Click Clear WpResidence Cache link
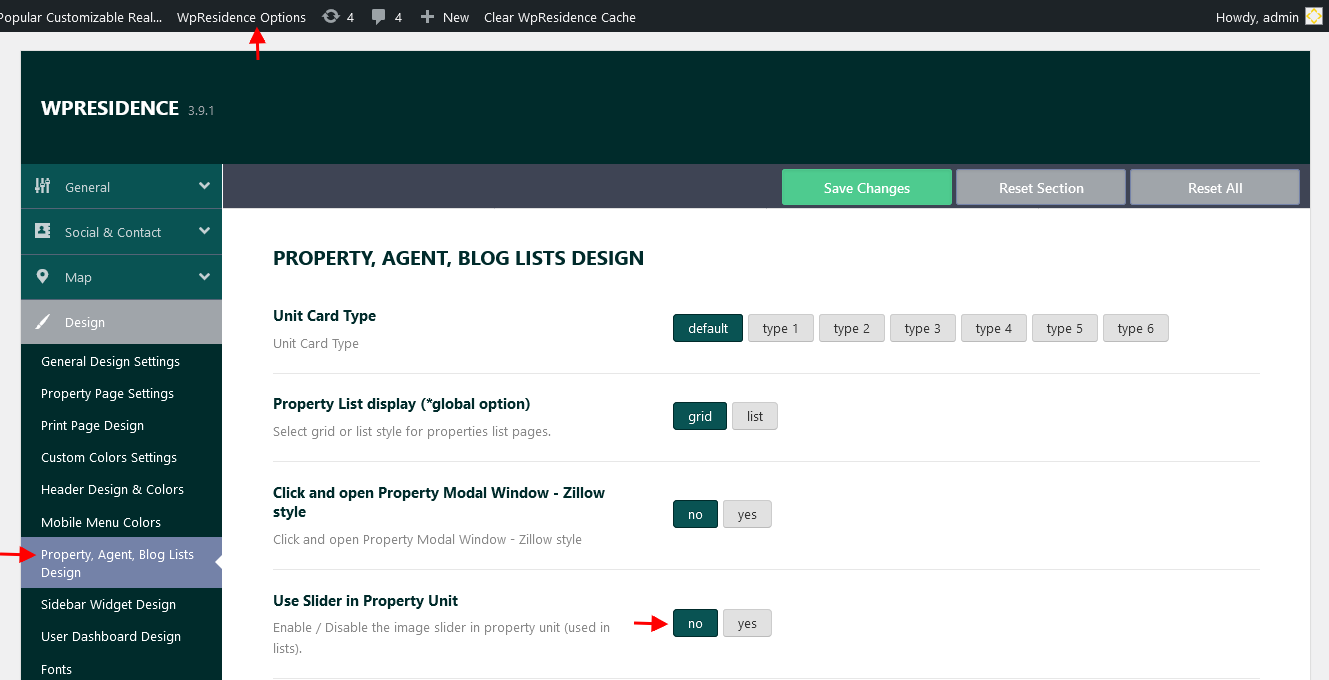Viewport: 1329px width, 680px height. pos(560,17)
